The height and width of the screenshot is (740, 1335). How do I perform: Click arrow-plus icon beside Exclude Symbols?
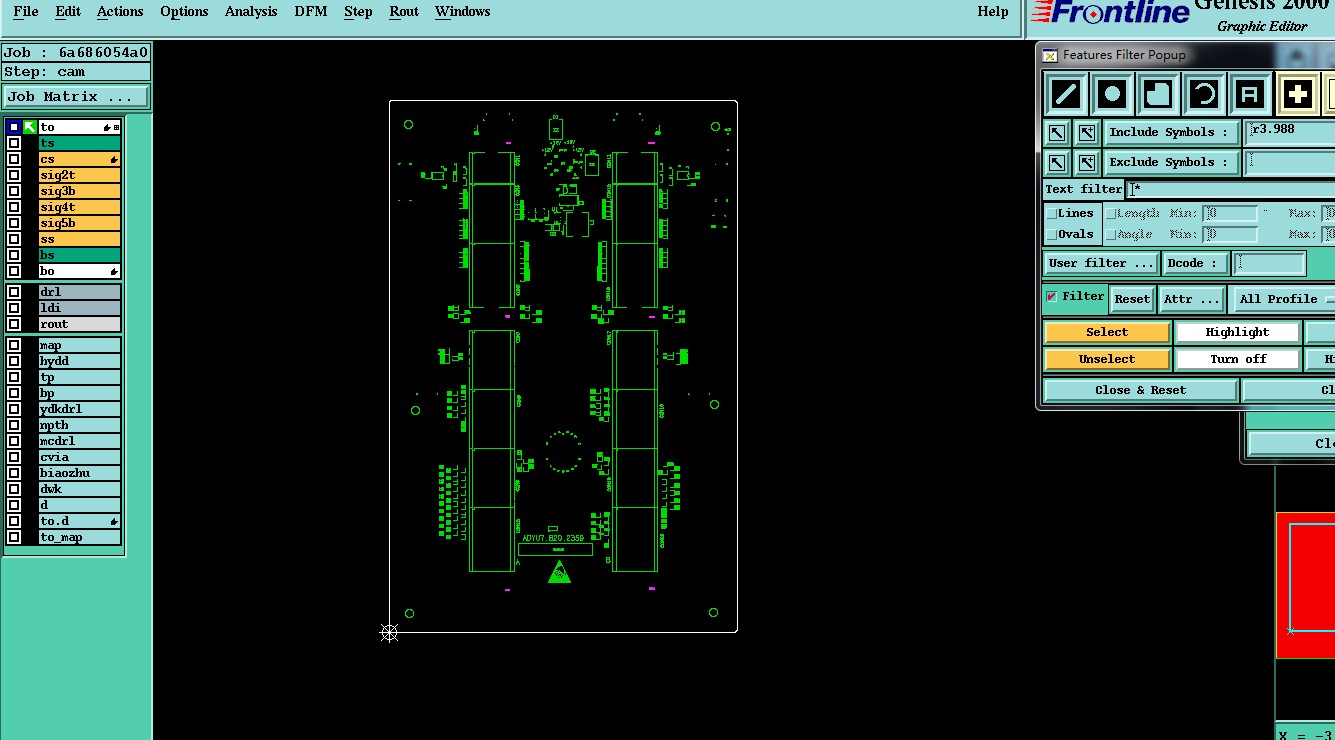pyautogui.click(x=1087, y=162)
